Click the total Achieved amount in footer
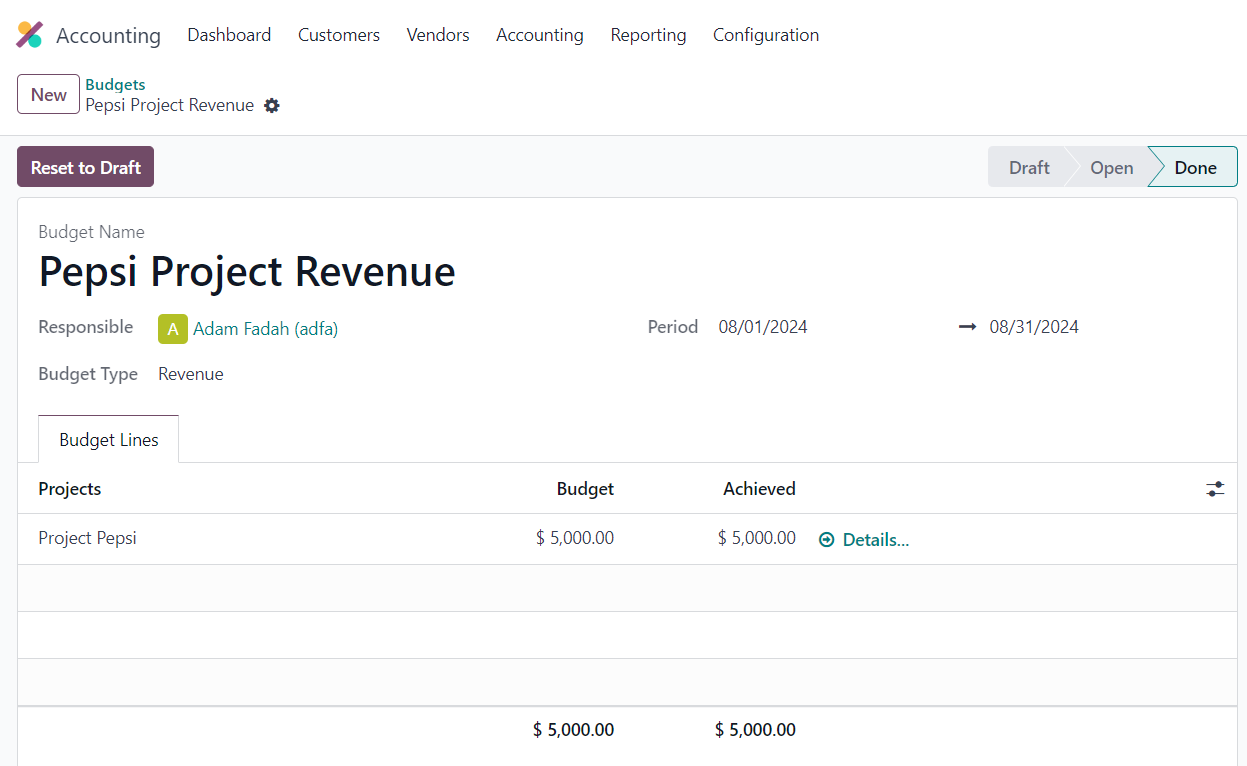Image resolution: width=1247 pixels, height=766 pixels. (756, 730)
